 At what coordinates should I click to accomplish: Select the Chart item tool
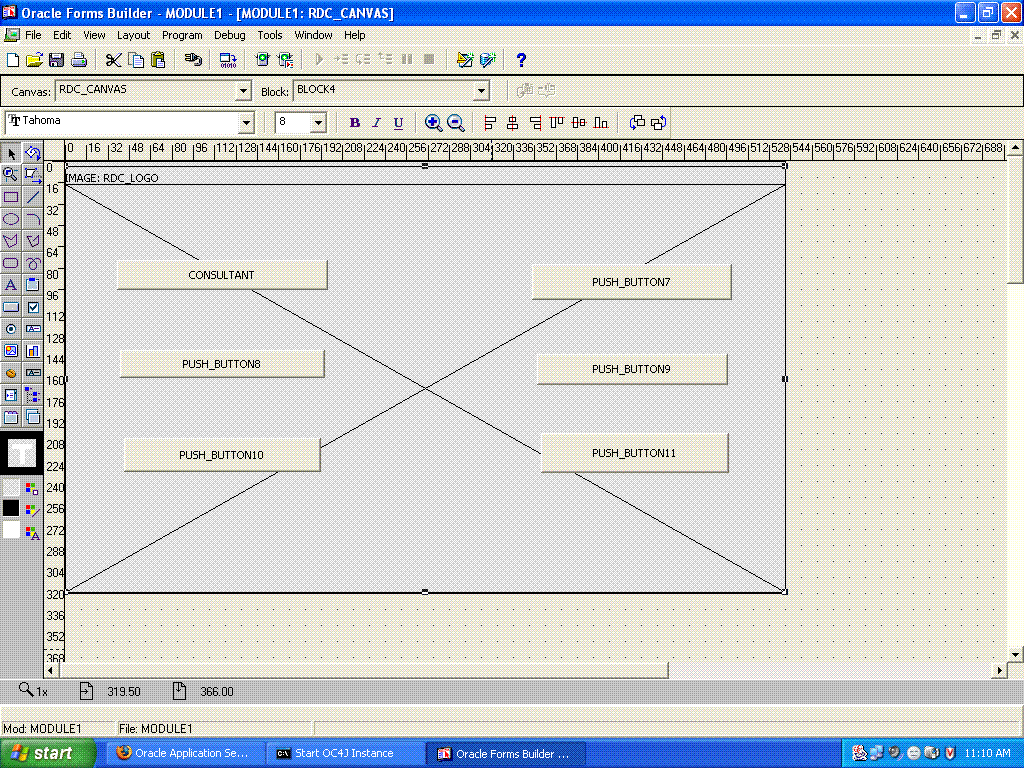(33, 351)
